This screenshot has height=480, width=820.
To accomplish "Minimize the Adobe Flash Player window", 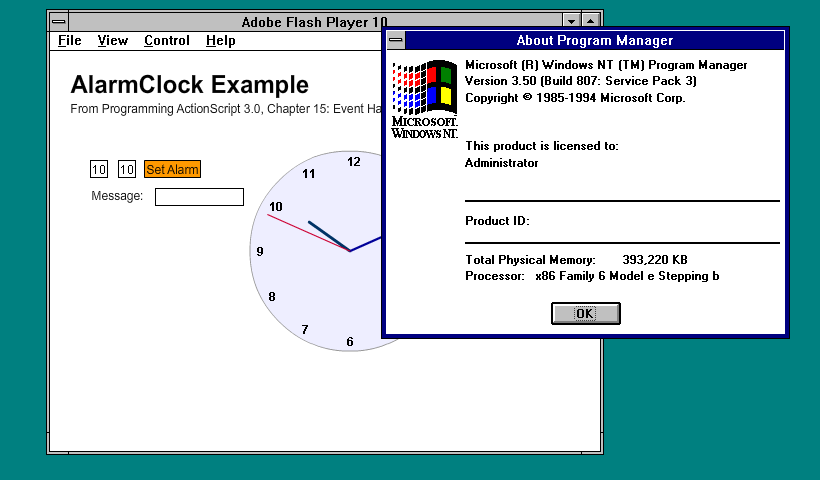I will 571,22.
